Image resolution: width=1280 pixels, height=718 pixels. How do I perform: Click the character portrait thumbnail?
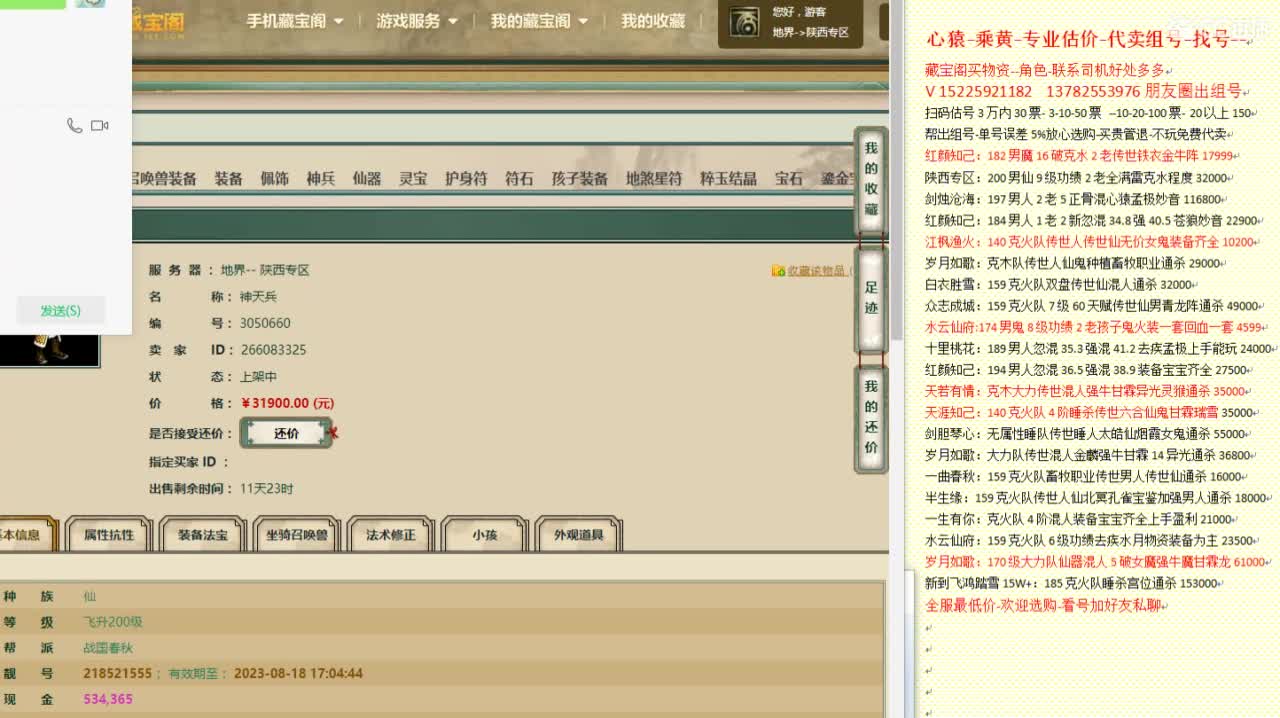click(50, 351)
